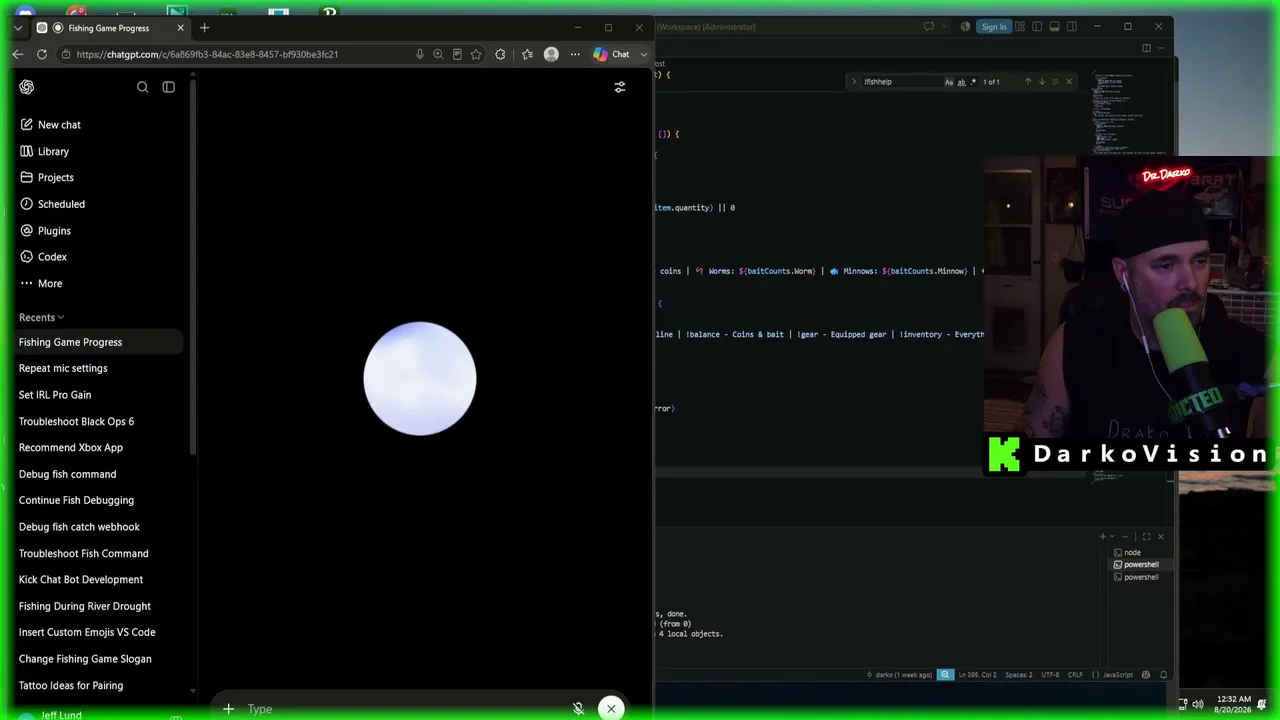This screenshot has width=1280, height=720.
Task: Click the plus attachment icon beside Type
Action: coord(228,709)
